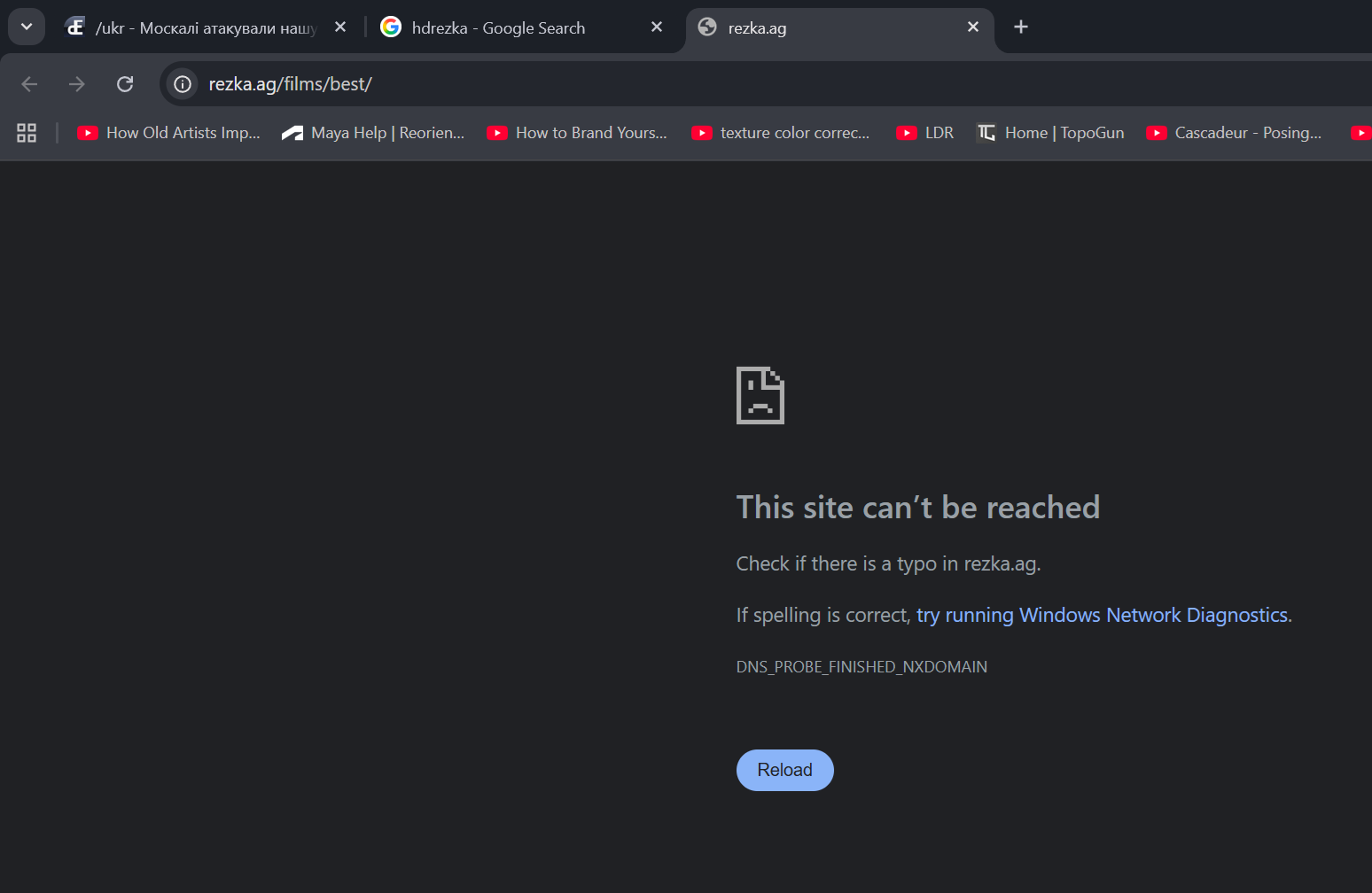Screen dimensions: 1372x893
Task: Run Windows Network Diagnostics link
Action: [1103, 615]
